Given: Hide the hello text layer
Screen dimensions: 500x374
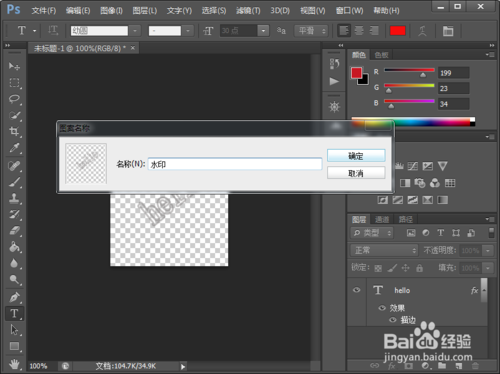Looking at the screenshot, I should point(356,290).
